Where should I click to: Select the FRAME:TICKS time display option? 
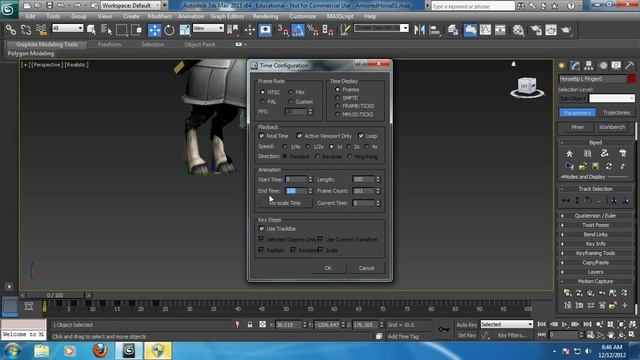[x=337, y=106]
